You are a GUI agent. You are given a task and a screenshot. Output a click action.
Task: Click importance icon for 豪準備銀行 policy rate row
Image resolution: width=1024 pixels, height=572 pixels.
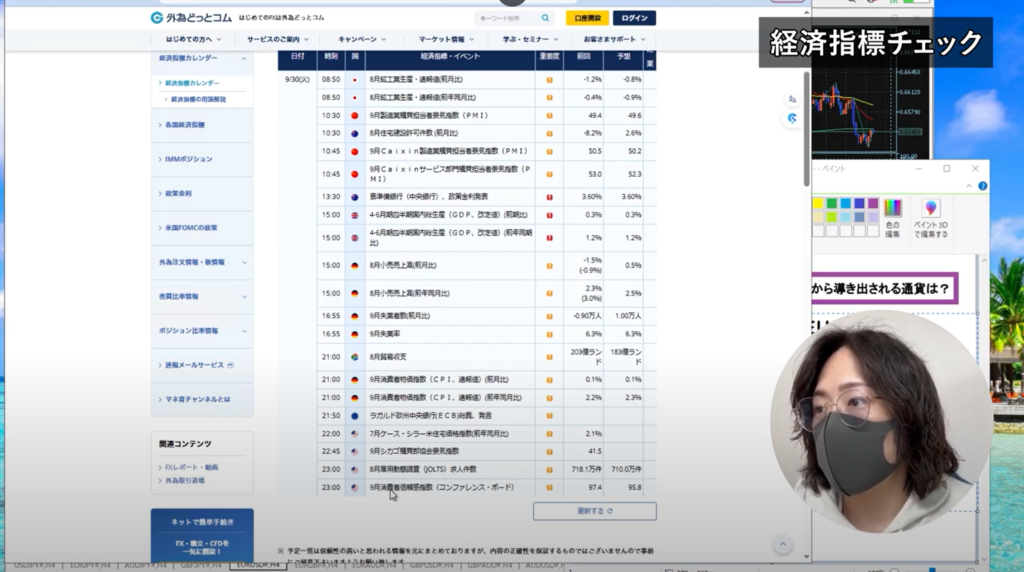tap(549, 197)
